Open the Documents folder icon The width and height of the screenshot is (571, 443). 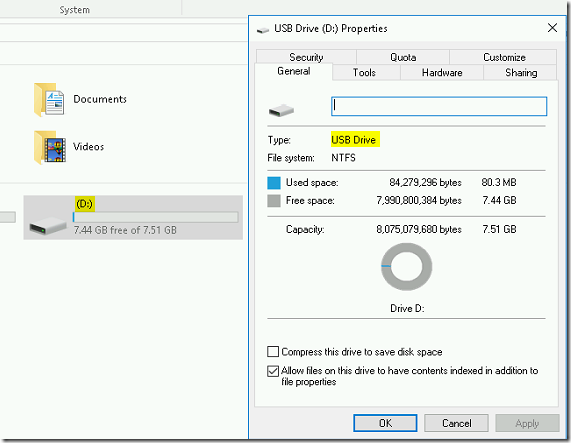pos(49,100)
